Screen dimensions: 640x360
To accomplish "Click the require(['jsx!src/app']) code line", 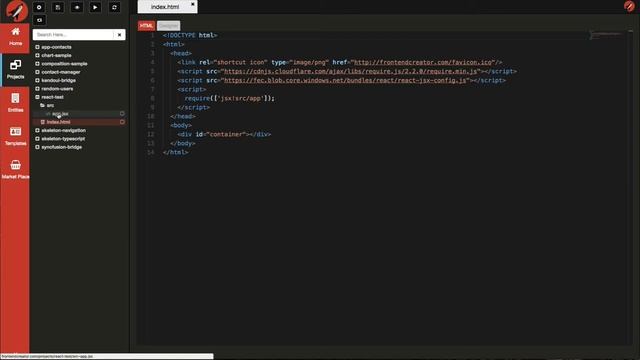I will click(x=230, y=98).
